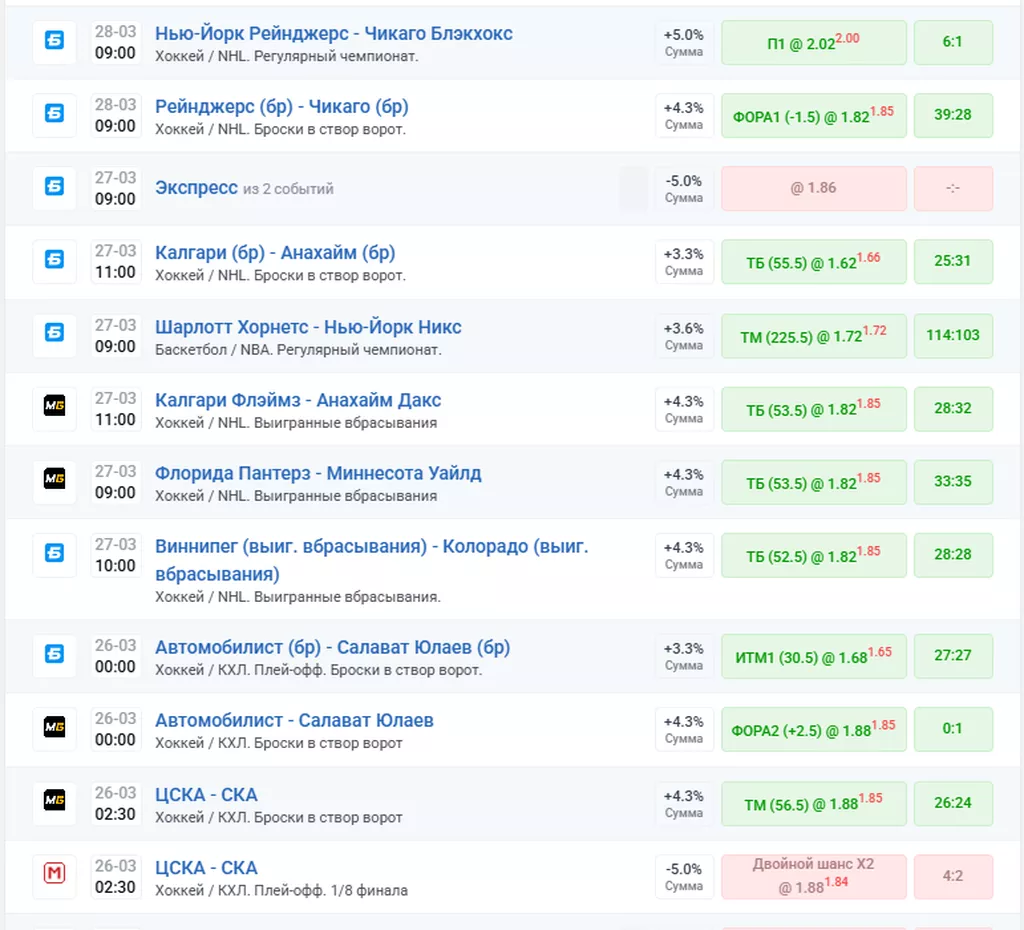Screen dimensions: 1024x930
Task: Click the П1 @ 2.02 bet button
Action: point(813,43)
